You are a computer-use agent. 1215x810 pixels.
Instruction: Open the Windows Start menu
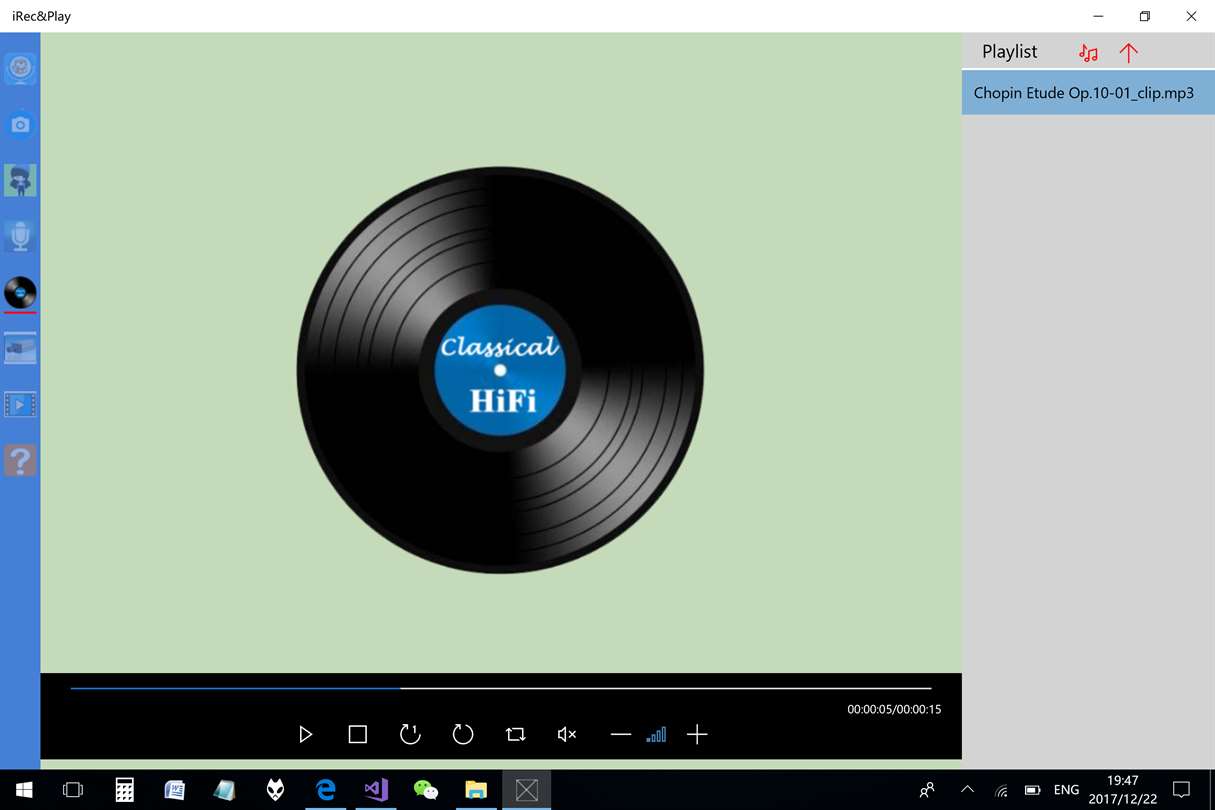point(24,790)
